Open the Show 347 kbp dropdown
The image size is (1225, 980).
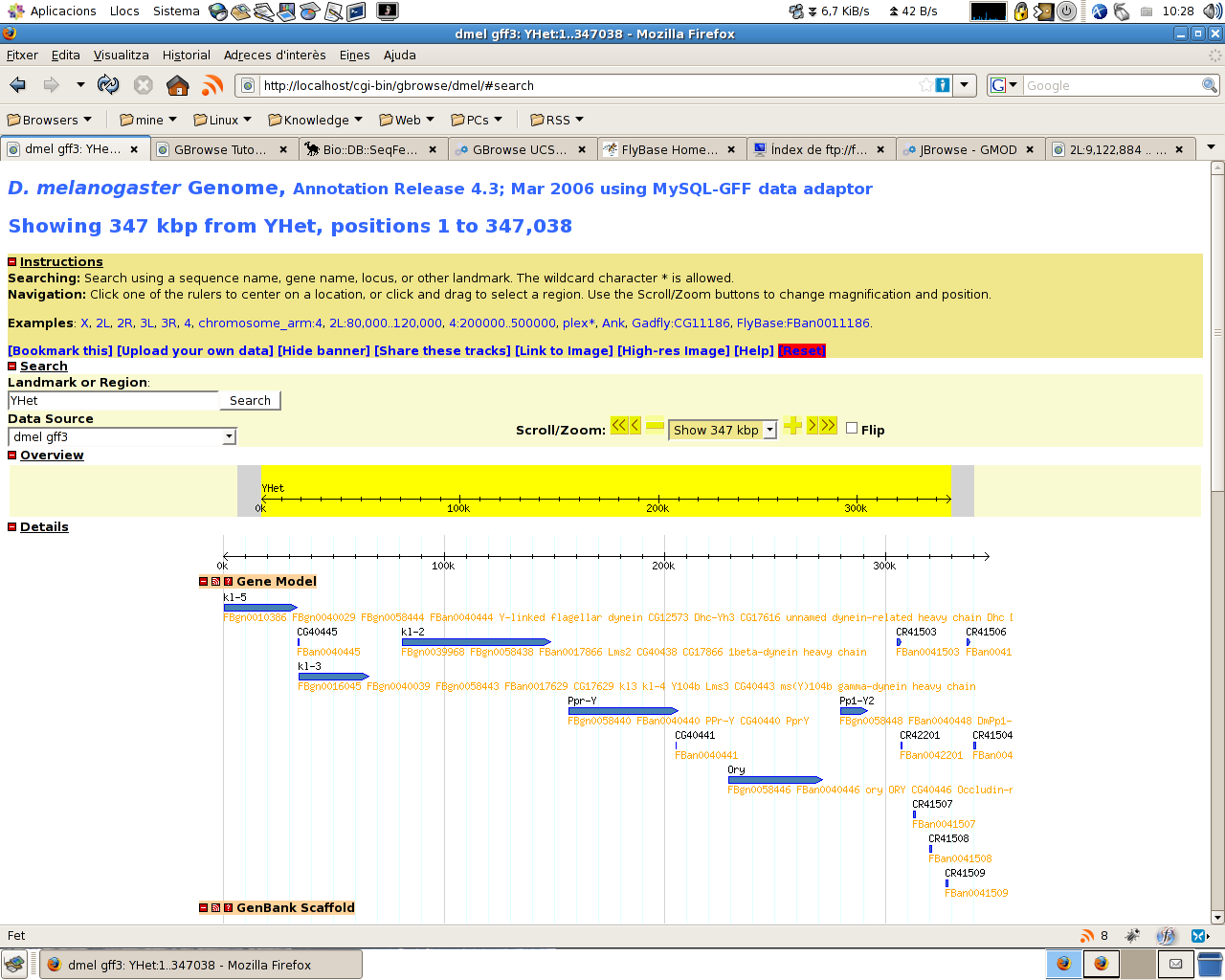click(723, 431)
